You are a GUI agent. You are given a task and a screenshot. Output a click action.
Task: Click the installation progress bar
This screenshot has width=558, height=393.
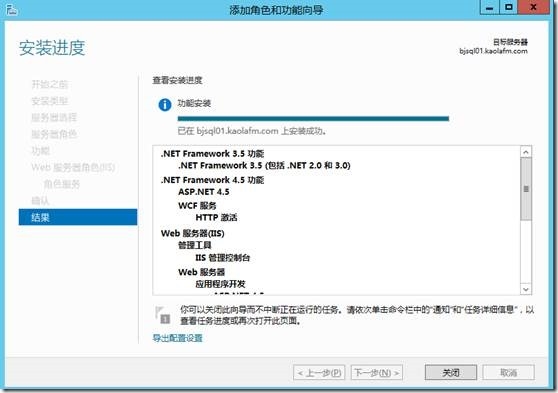click(313, 119)
